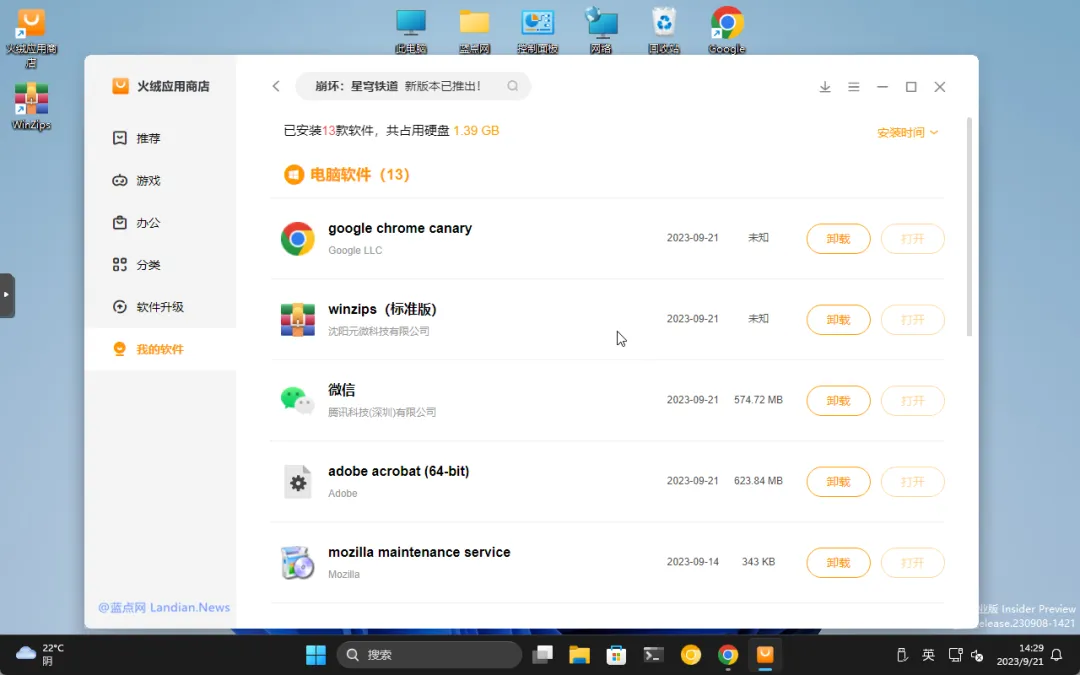
Task: Expand the 安装时间 sort dropdown
Action: pyautogui.click(x=907, y=132)
